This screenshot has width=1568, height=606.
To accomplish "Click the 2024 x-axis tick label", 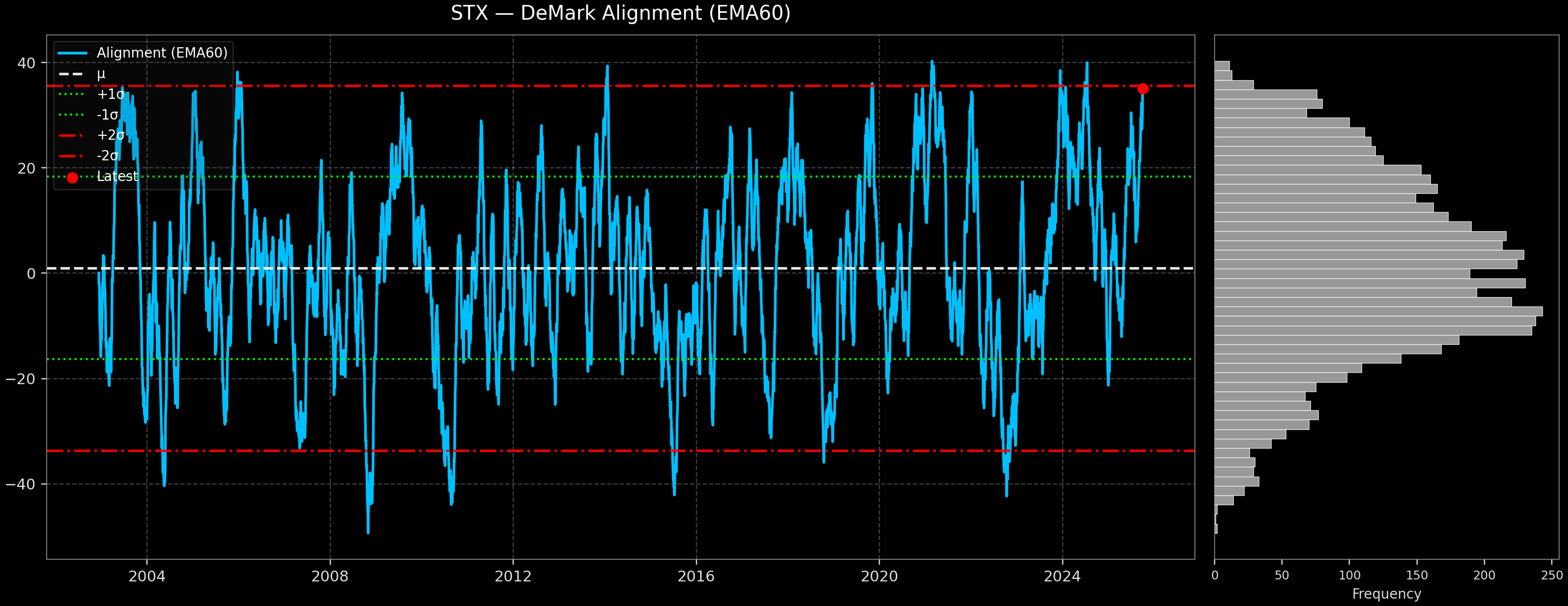I will pos(1062,576).
